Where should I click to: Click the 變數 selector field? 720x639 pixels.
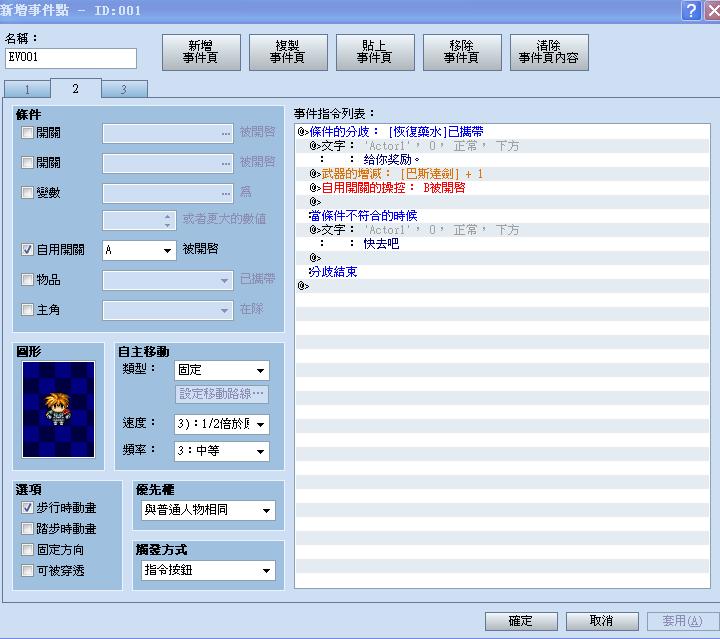coord(168,193)
